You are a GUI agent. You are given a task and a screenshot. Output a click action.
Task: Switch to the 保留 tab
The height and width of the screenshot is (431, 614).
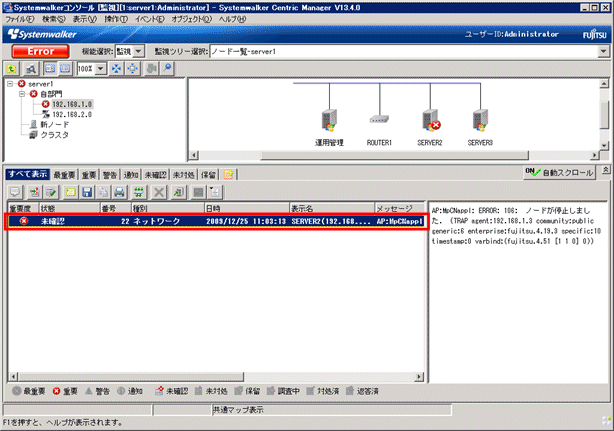[208, 175]
